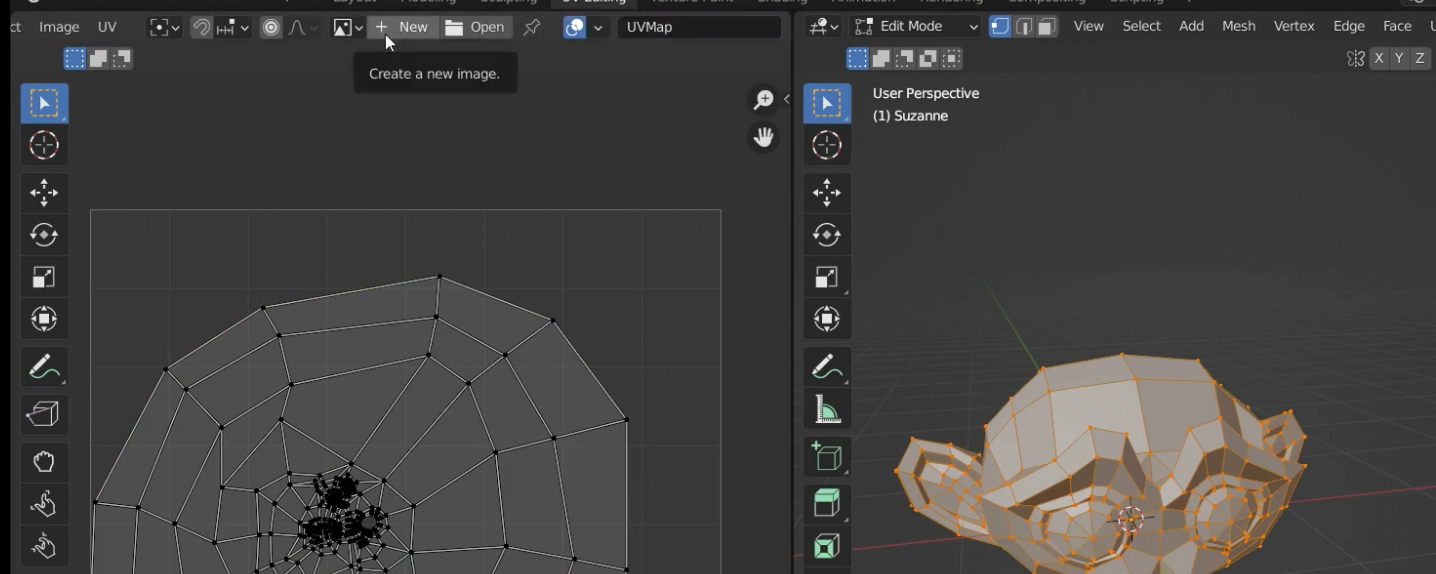Click the pan view hand icon
Viewport: 1436px width, 574px height.
[x=764, y=137]
